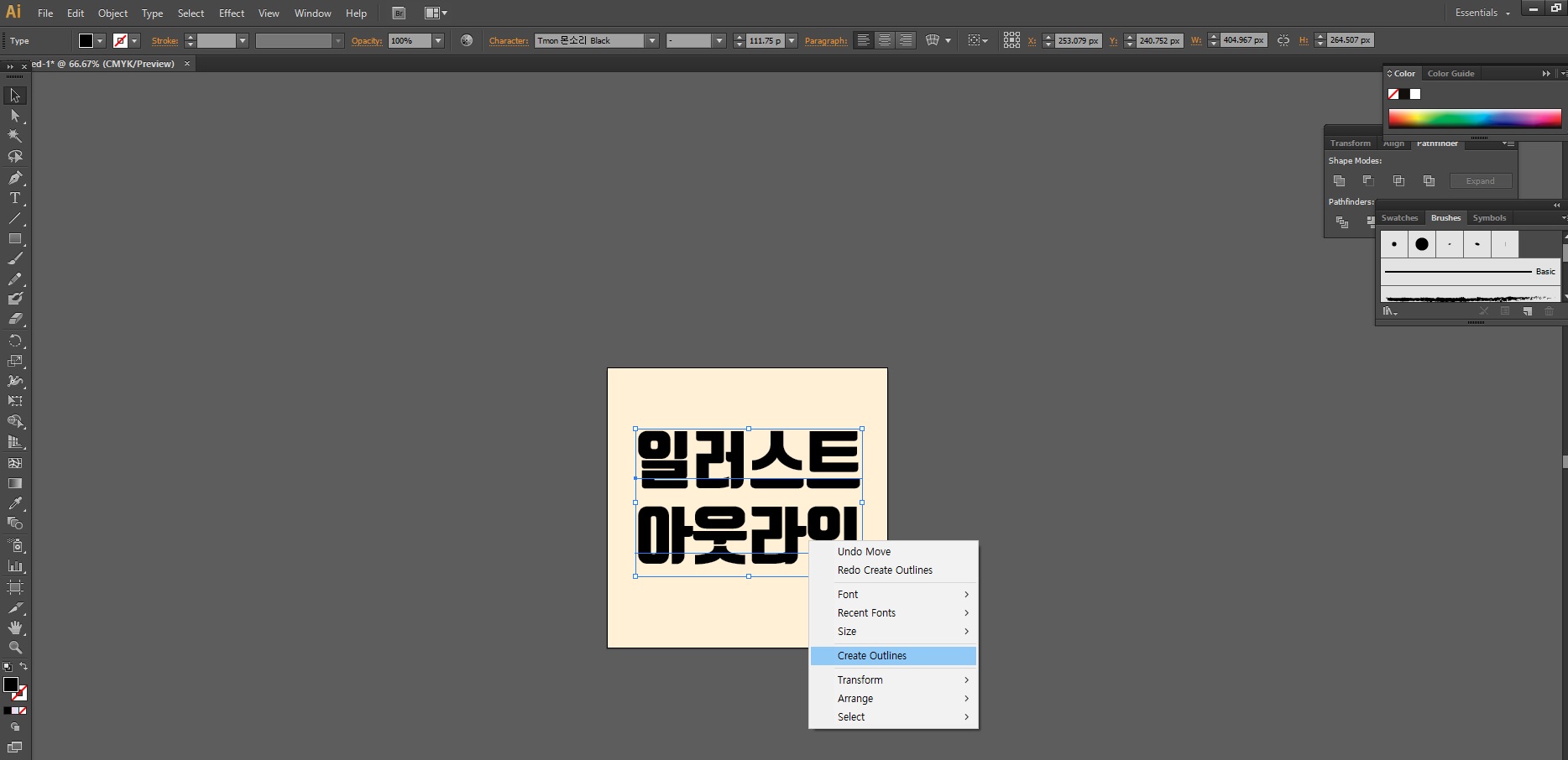Toggle align left paragraph button
The width and height of the screenshot is (1568, 760).
[x=863, y=40]
